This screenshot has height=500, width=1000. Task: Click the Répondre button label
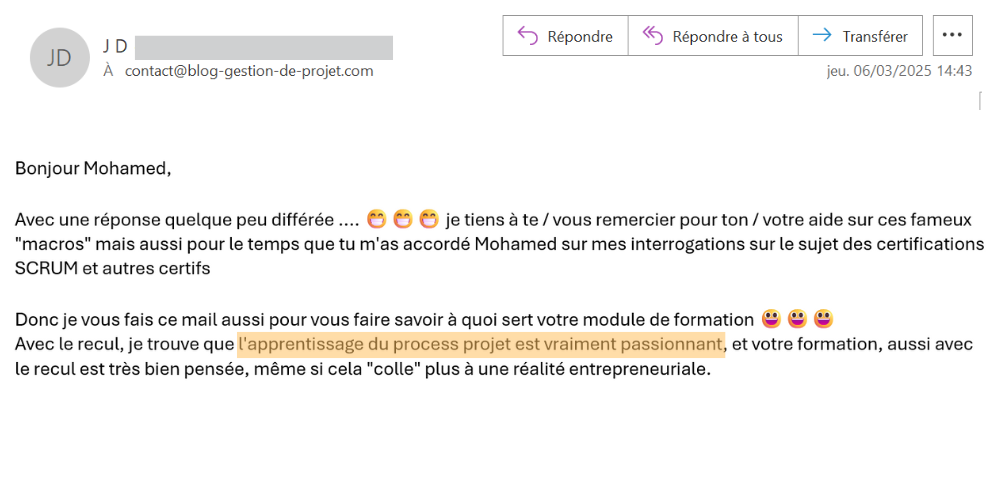coord(580,36)
